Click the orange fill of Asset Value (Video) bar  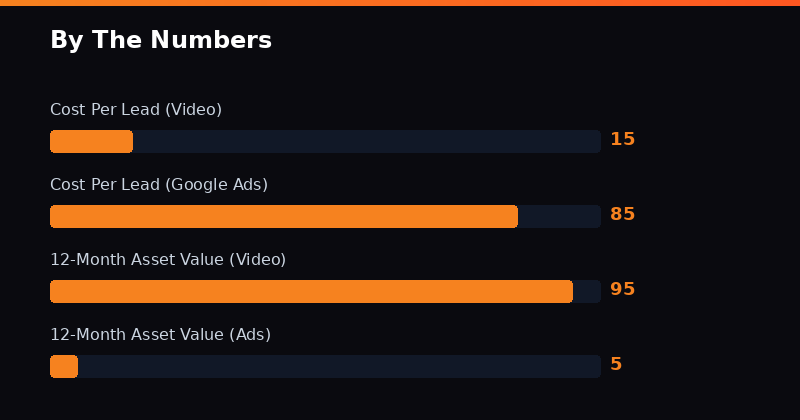tap(311, 291)
